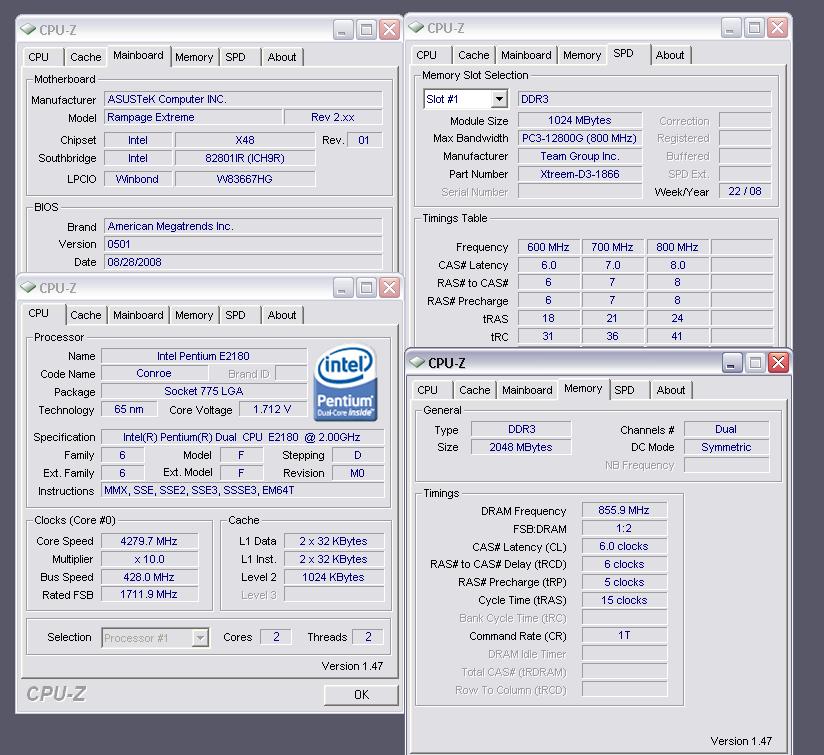Click the Module Size value 1024 MBytes
824x755 pixels.
point(580,120)
